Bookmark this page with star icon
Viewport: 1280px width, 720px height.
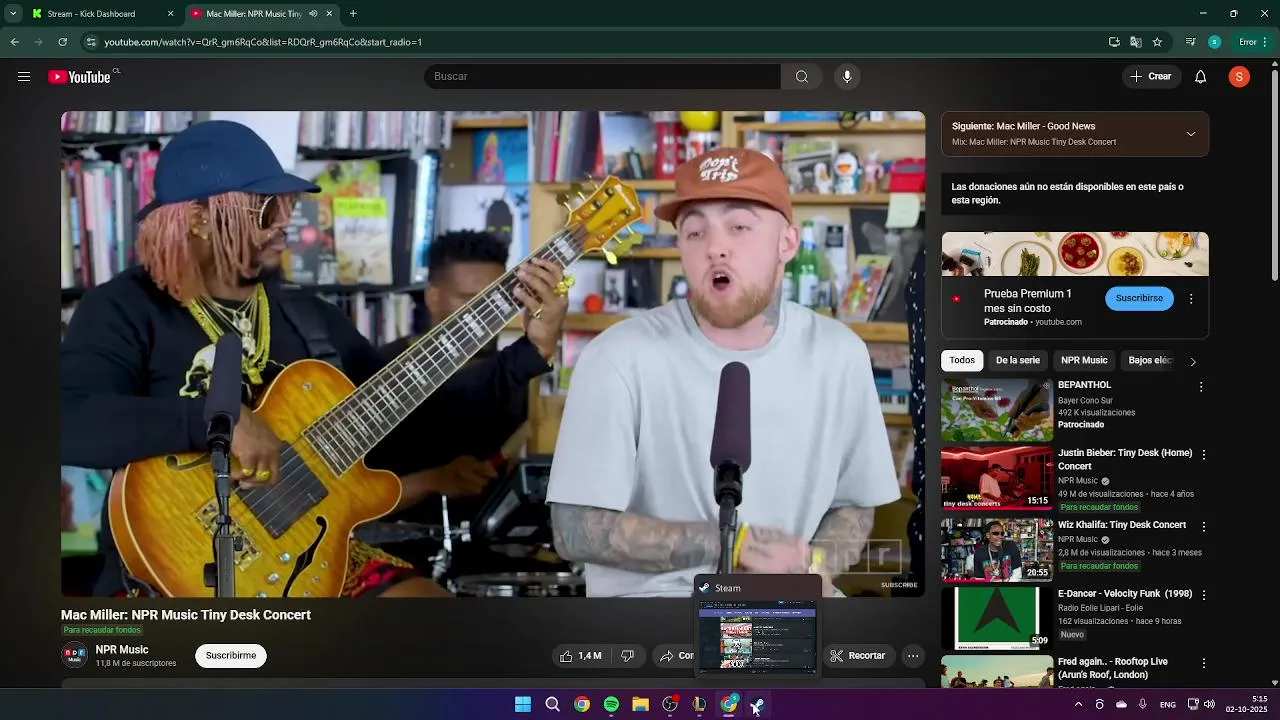pyautogui.click(x=1157, y=42)
